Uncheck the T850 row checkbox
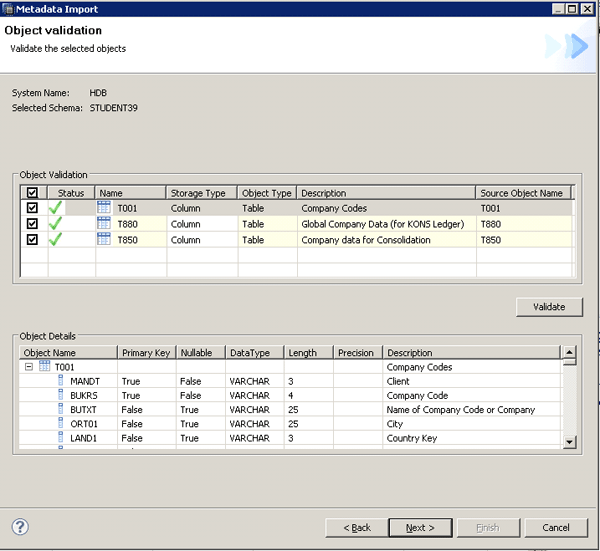600x551 pixels. [33, 240]
